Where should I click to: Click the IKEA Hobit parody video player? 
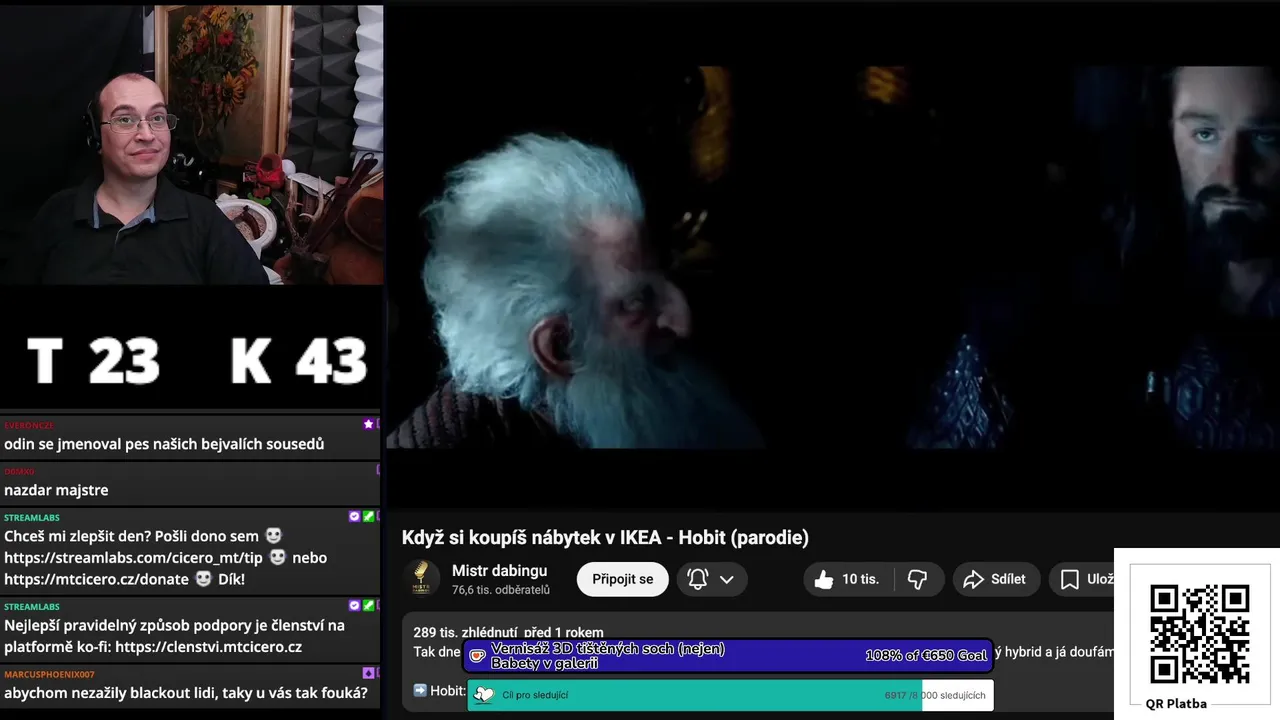(x=832, y=257)
